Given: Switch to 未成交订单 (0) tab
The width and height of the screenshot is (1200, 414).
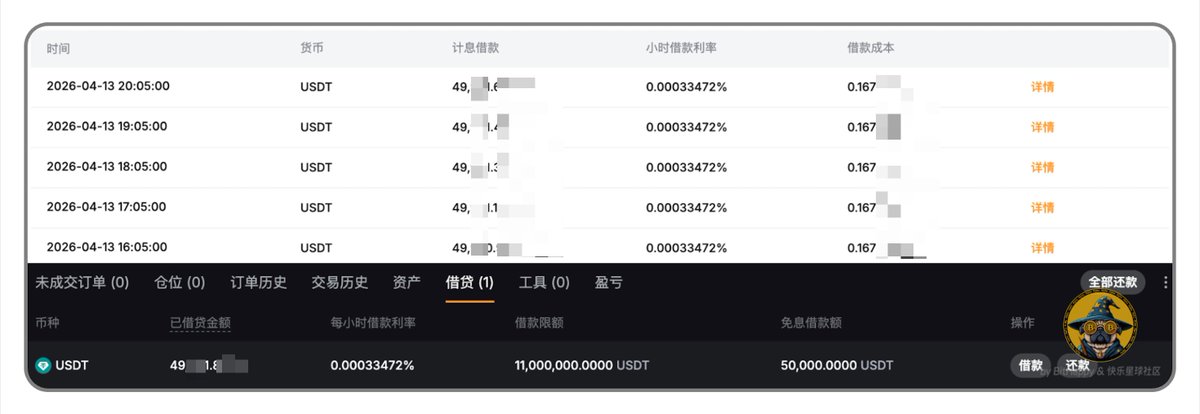Looking at the screenshot, I should coord(82,283).
